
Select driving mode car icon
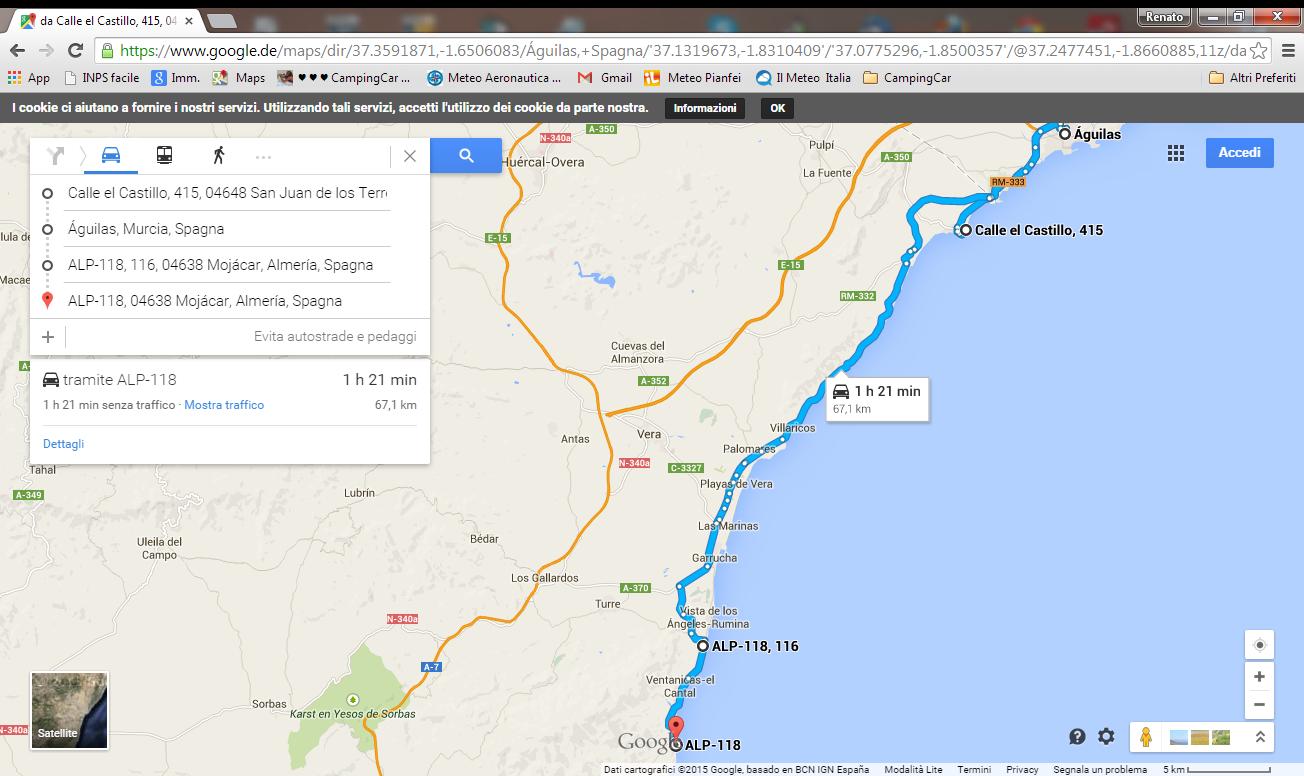pyautogui.click(x=111, y=155)
